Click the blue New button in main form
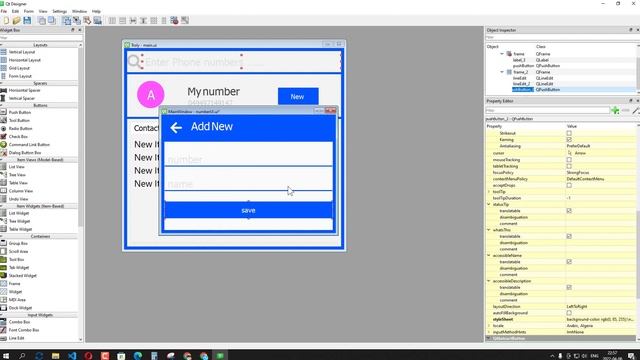640x360 pixels. point(298,97)
